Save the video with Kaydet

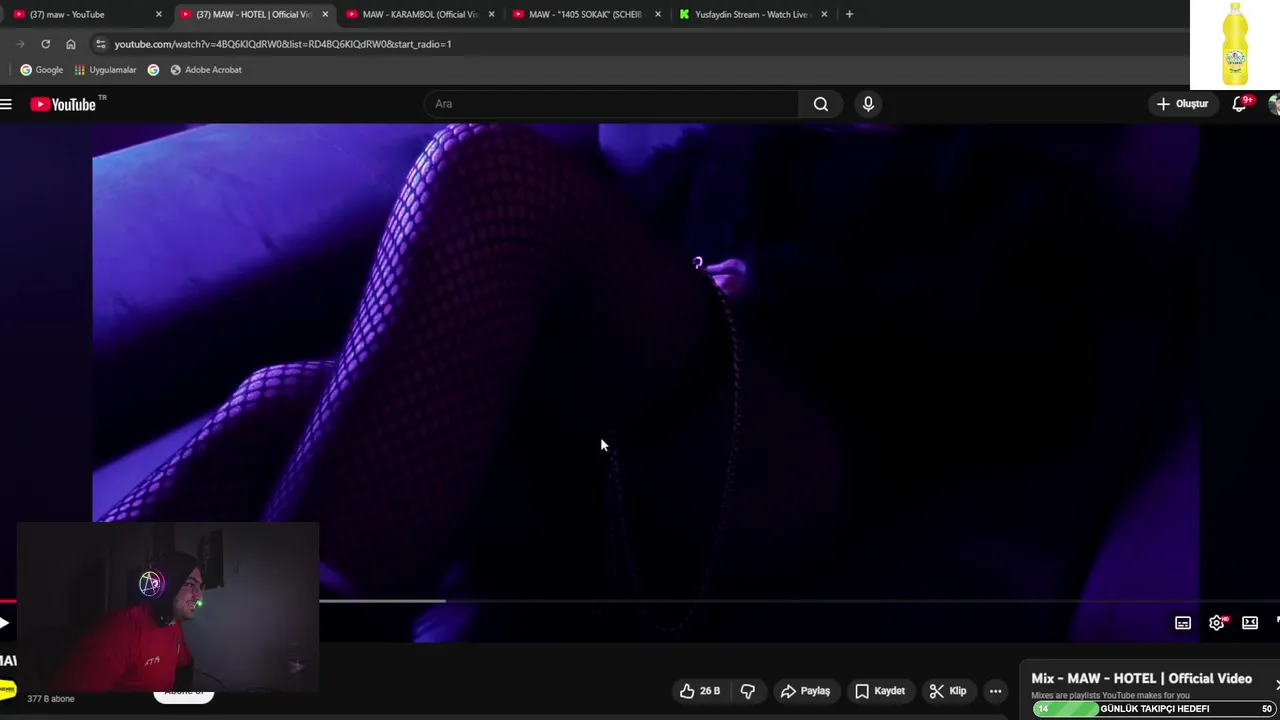(x=880, y=691)
